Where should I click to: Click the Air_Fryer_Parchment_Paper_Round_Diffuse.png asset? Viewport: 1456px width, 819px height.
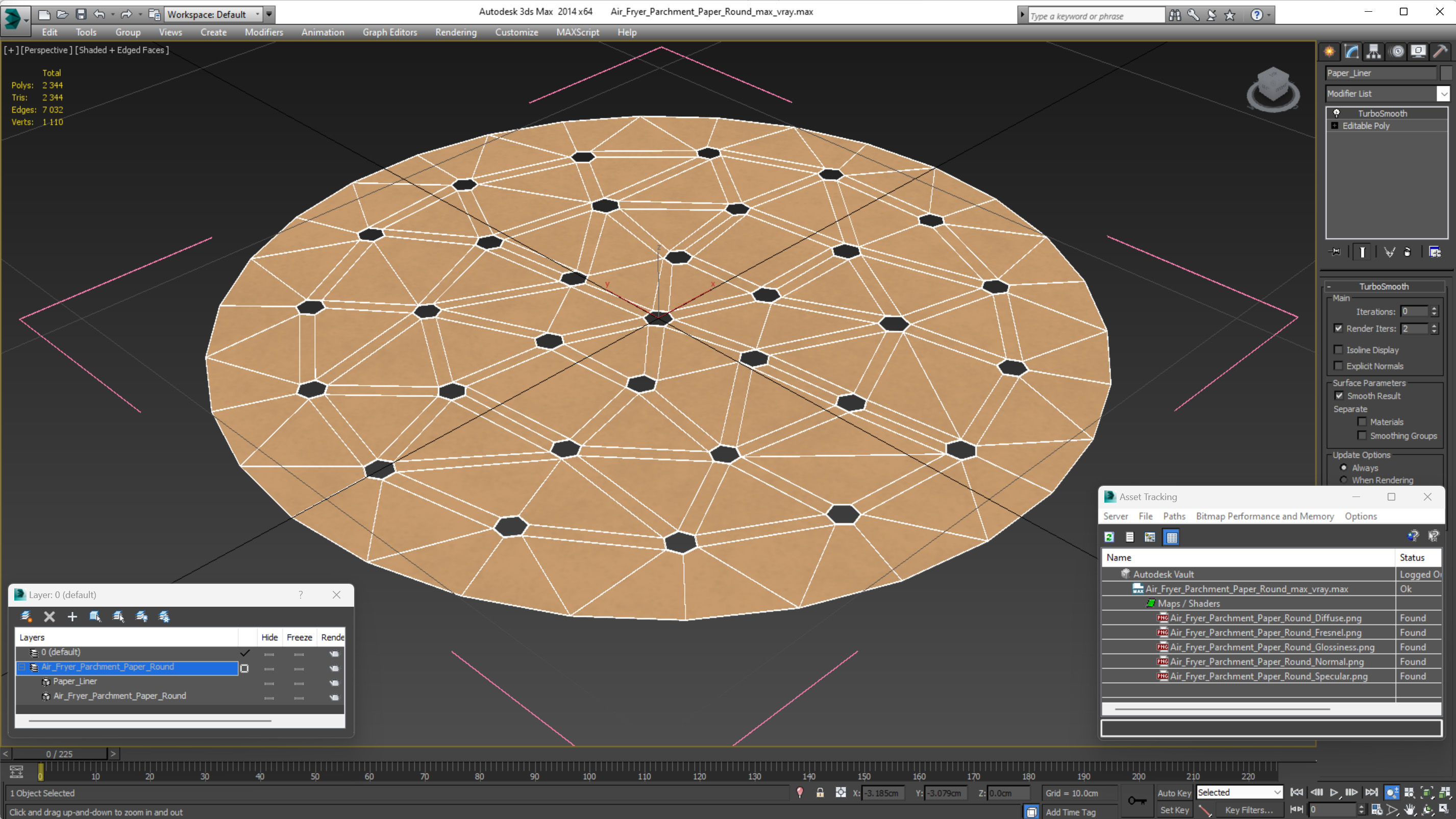[x=1262, y=618]
